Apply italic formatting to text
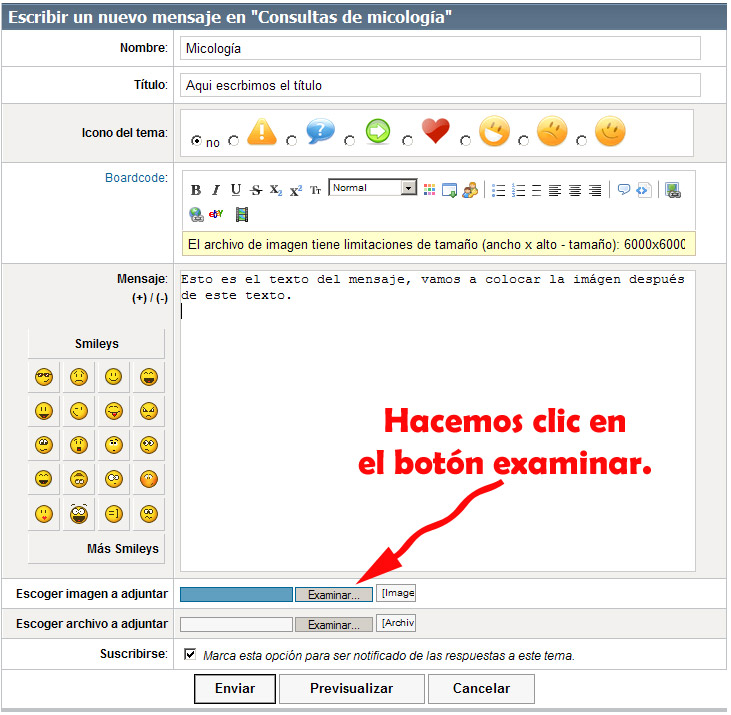Screen dimensions: 731x715 (215, 190)
